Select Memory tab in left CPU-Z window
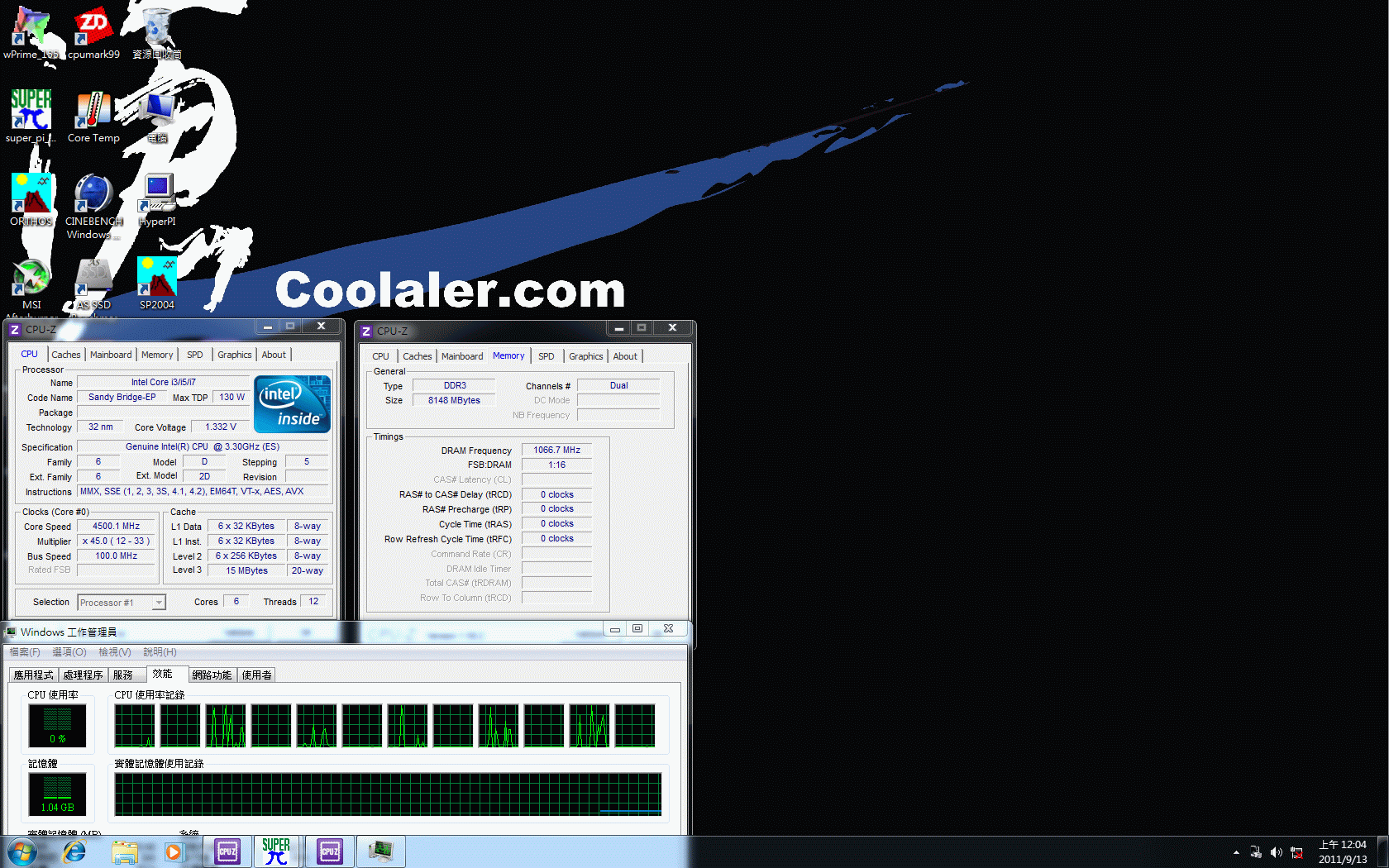This screenshot has height=868, width=1389. coord(157,355)
